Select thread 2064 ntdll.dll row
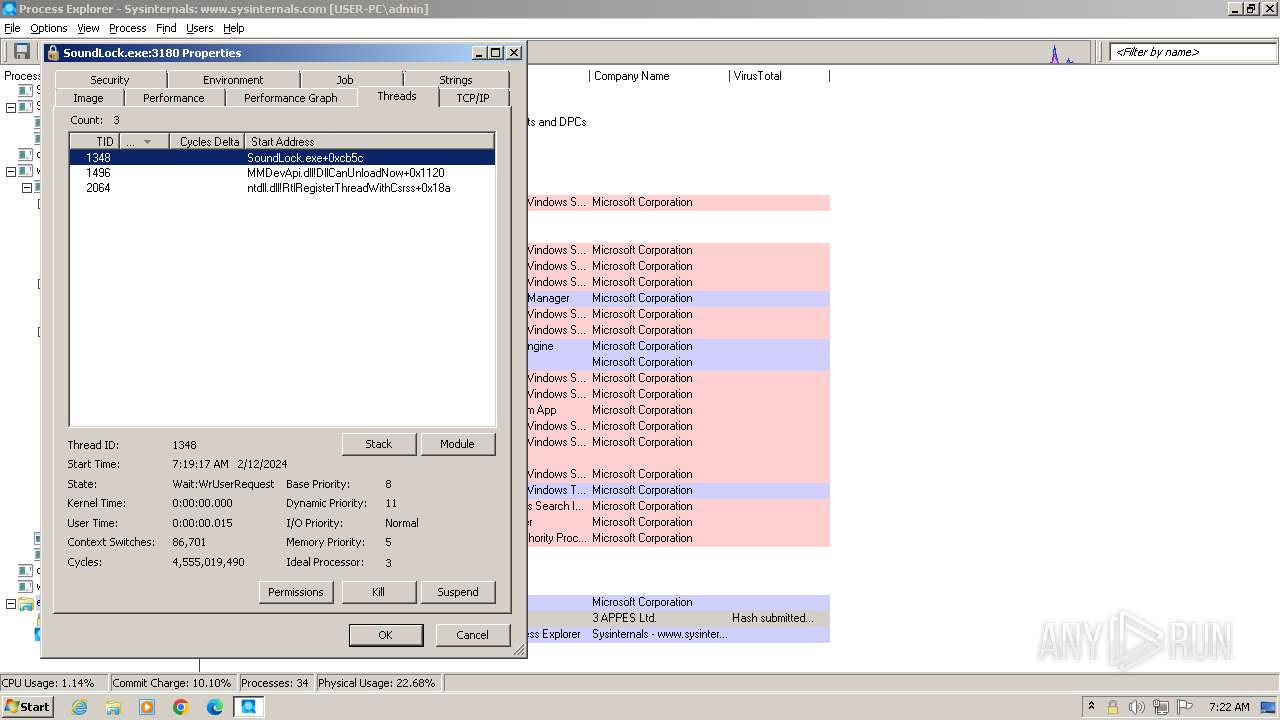 [282, 188]
